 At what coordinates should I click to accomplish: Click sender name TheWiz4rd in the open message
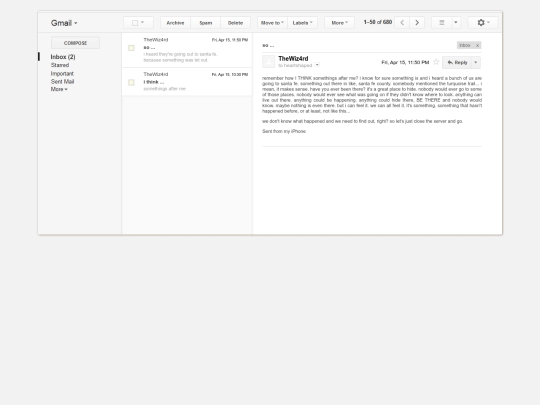[x=293, y=59]
